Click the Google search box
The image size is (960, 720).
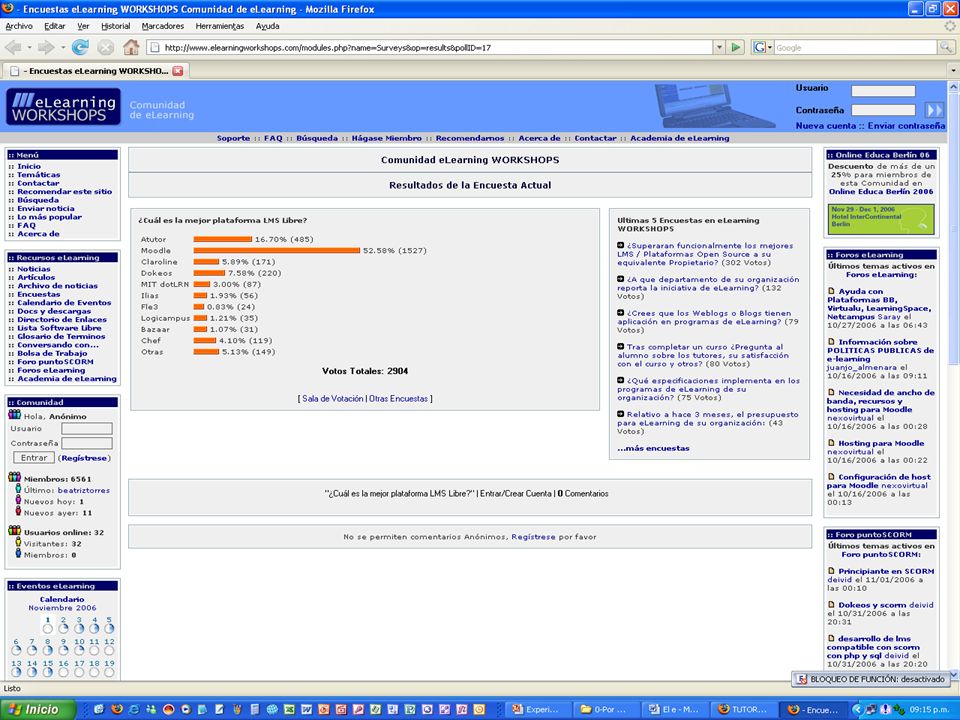[x=855, y=47]
